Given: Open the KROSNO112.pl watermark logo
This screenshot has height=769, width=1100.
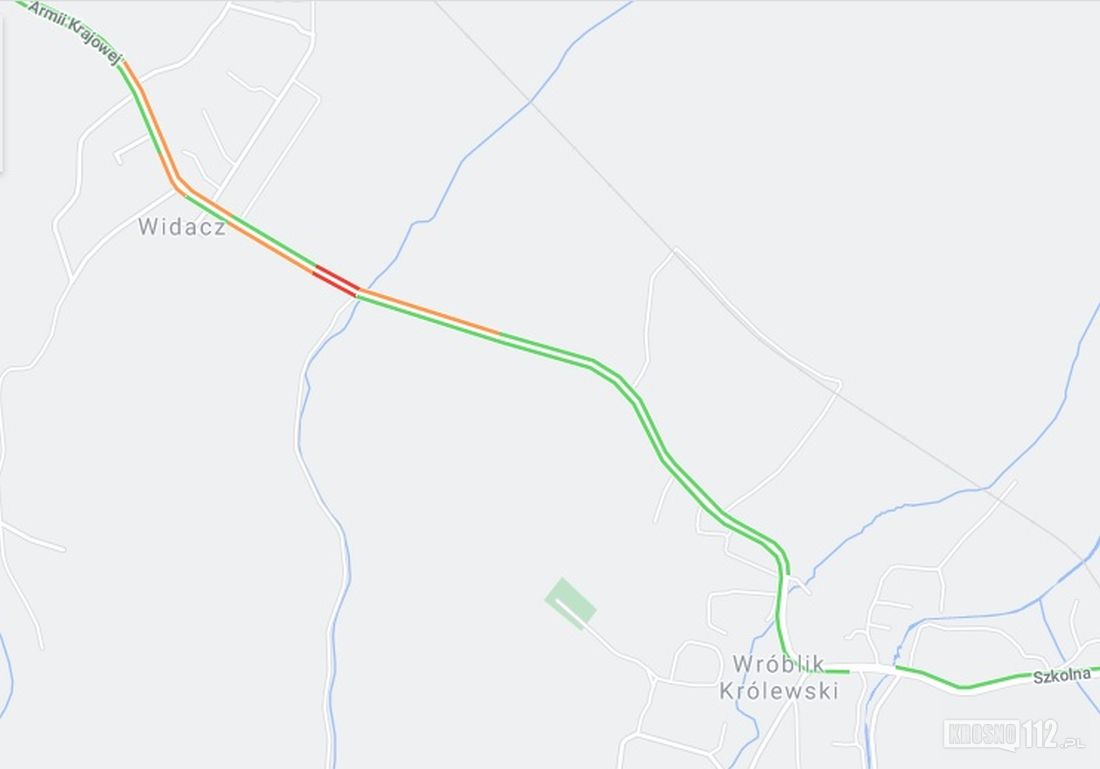Looking at the screenshot, I should tap(1013, 735).
